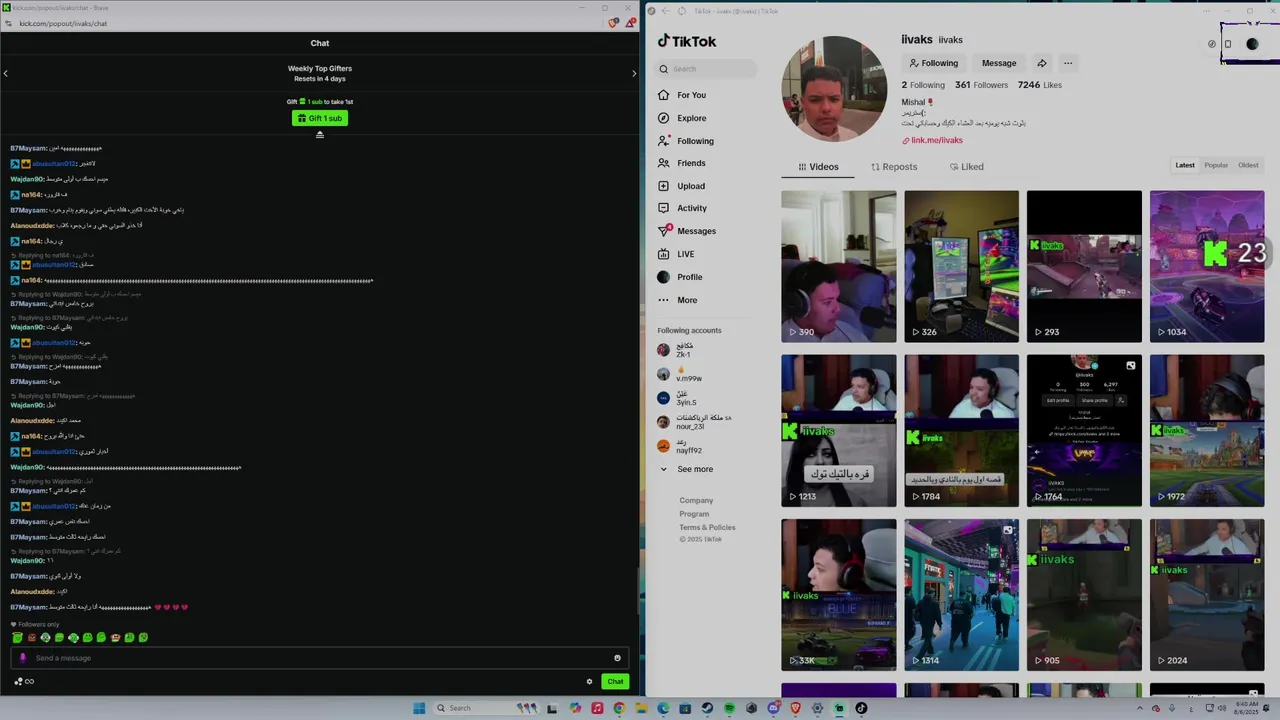Open Steam from the taskbar
This screenshot has height=720, width=1280.
click(x=707, y=708)
